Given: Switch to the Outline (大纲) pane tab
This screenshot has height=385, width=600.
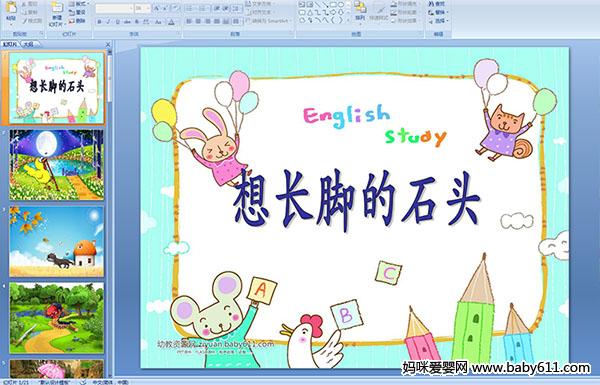Looking at the screenshot, I should (x=28, y=44).
